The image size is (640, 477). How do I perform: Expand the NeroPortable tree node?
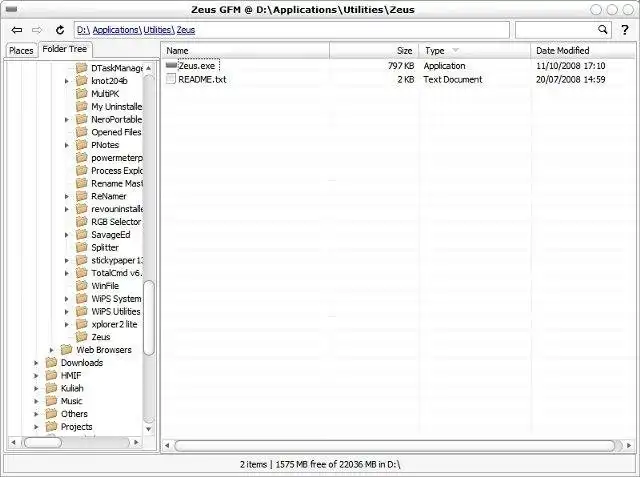(x=67, y=120)
